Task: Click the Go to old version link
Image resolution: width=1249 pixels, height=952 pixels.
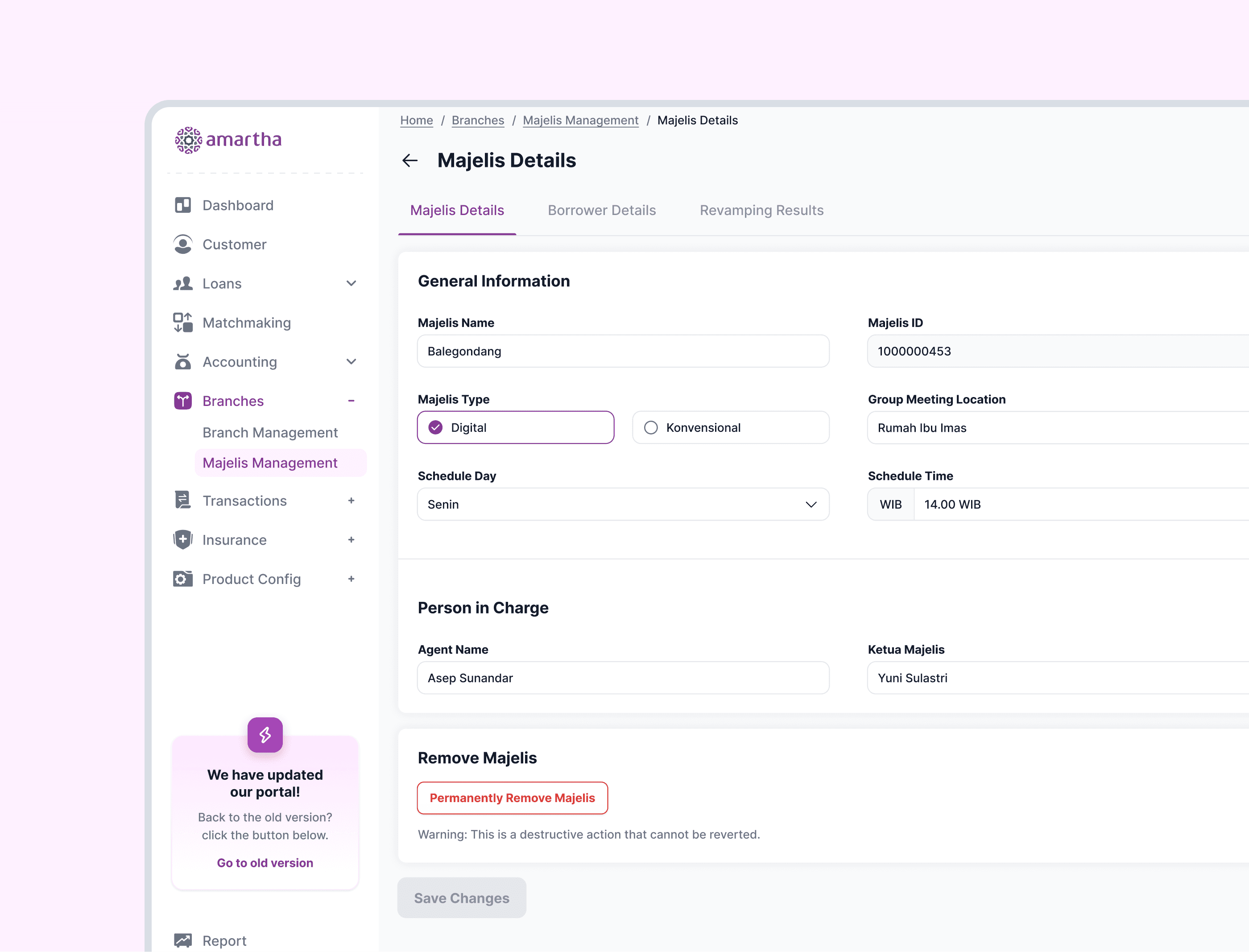Action: [265, 862]
